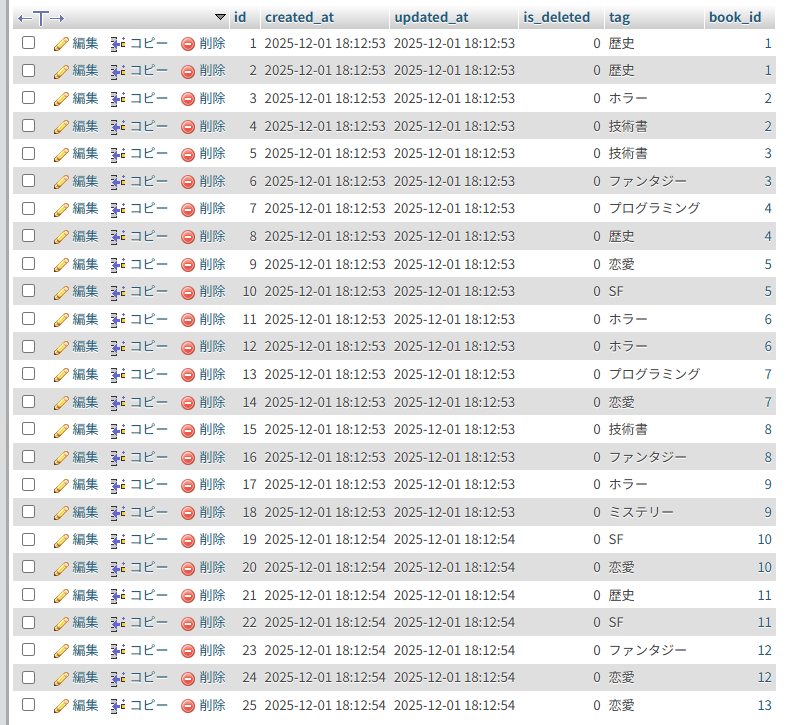
Task: Click the pencil edit icon for row id 7
Action: tap(61, 209)
